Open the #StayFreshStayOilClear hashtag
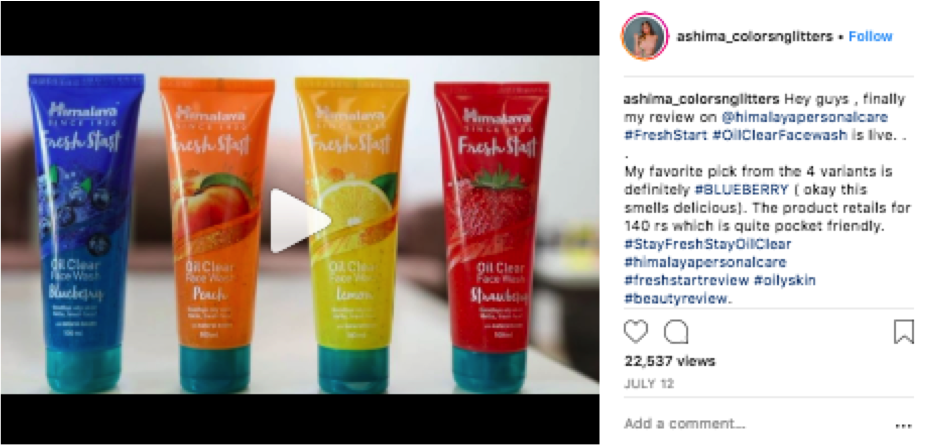Screen dimensions: 935x445 pos(707,244)
